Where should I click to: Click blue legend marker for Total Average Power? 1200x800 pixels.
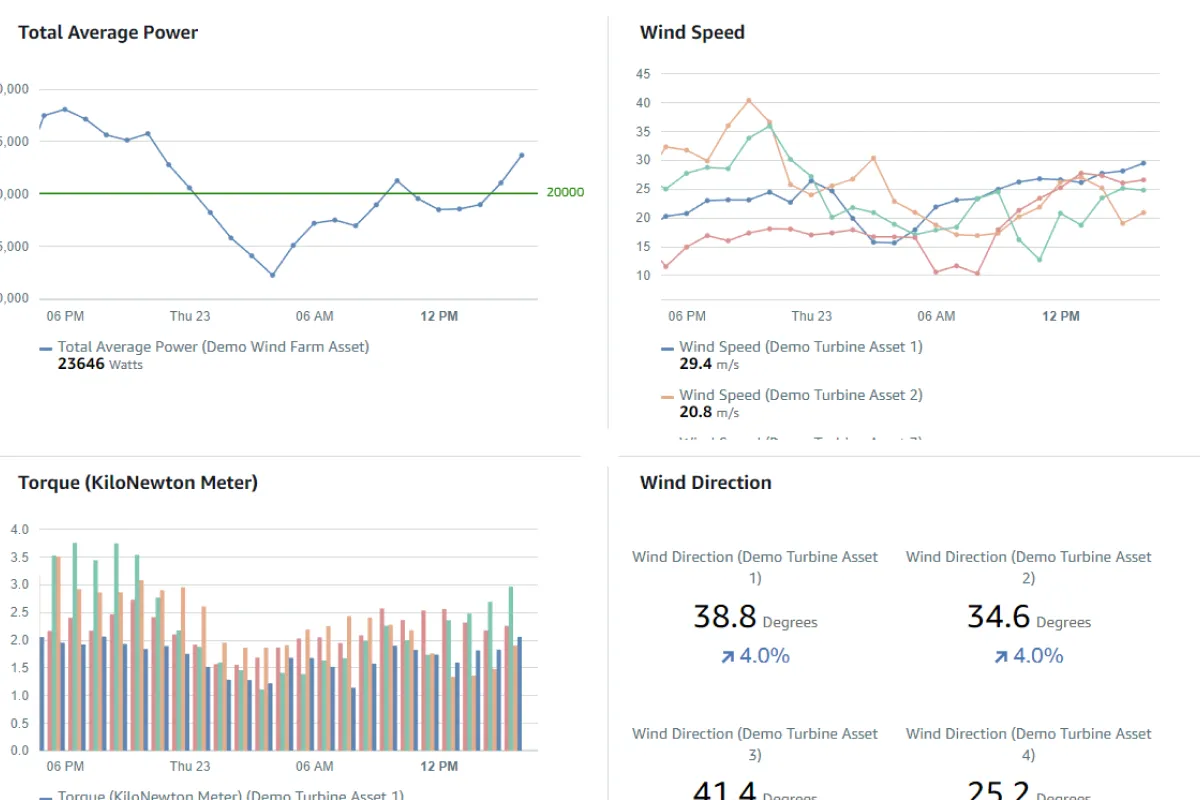point(45,348)
